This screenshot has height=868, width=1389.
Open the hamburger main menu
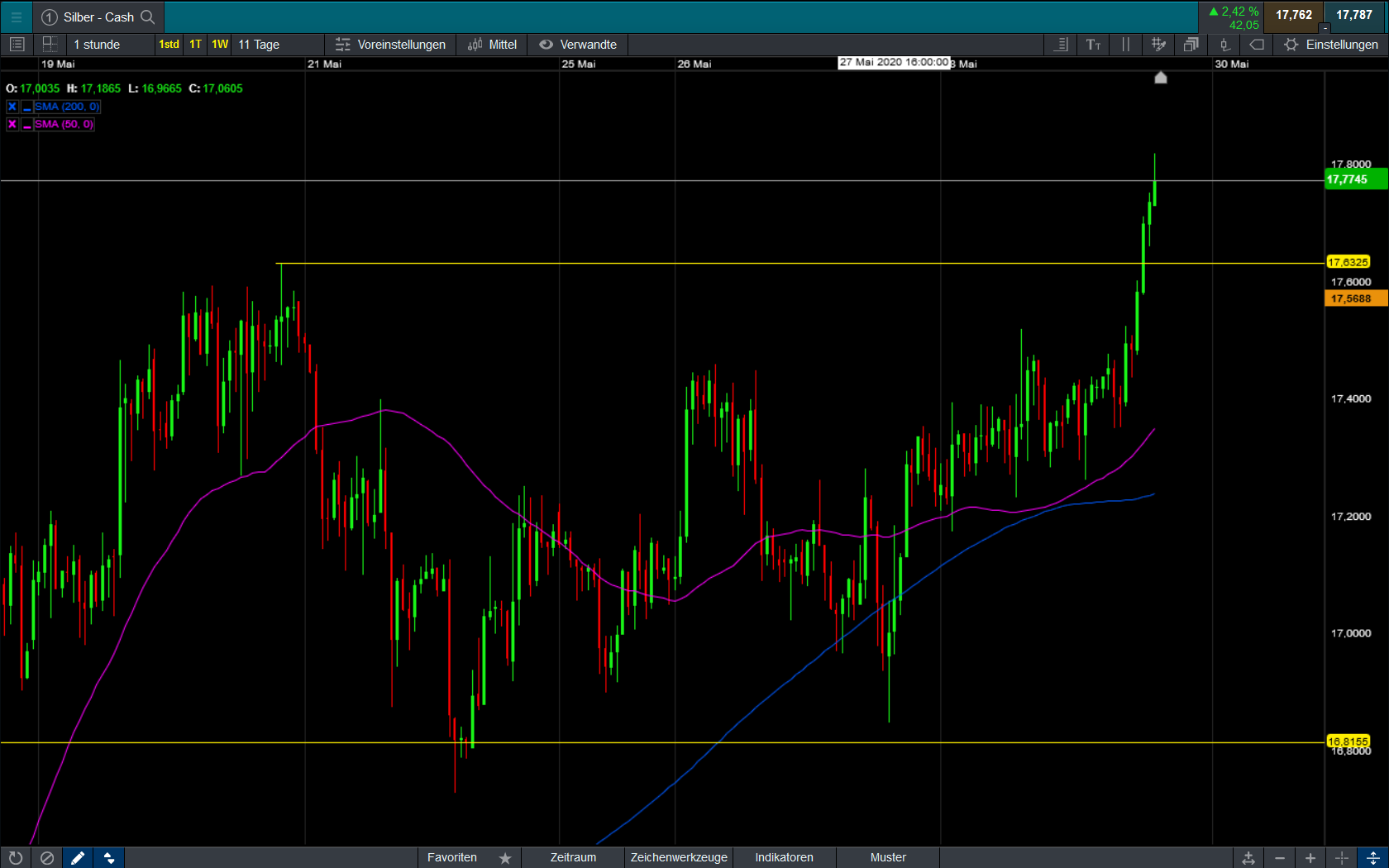pos(16,17)
